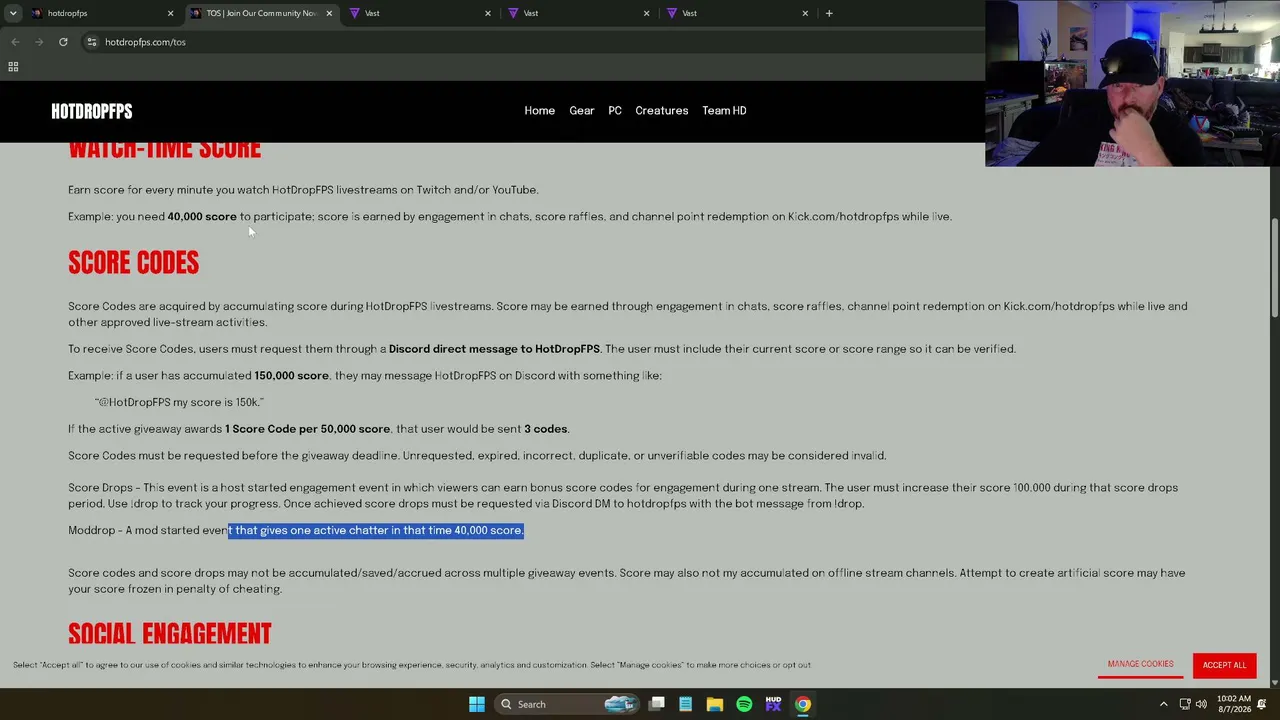Open the Windows Start menu

(x=477, y=704)
